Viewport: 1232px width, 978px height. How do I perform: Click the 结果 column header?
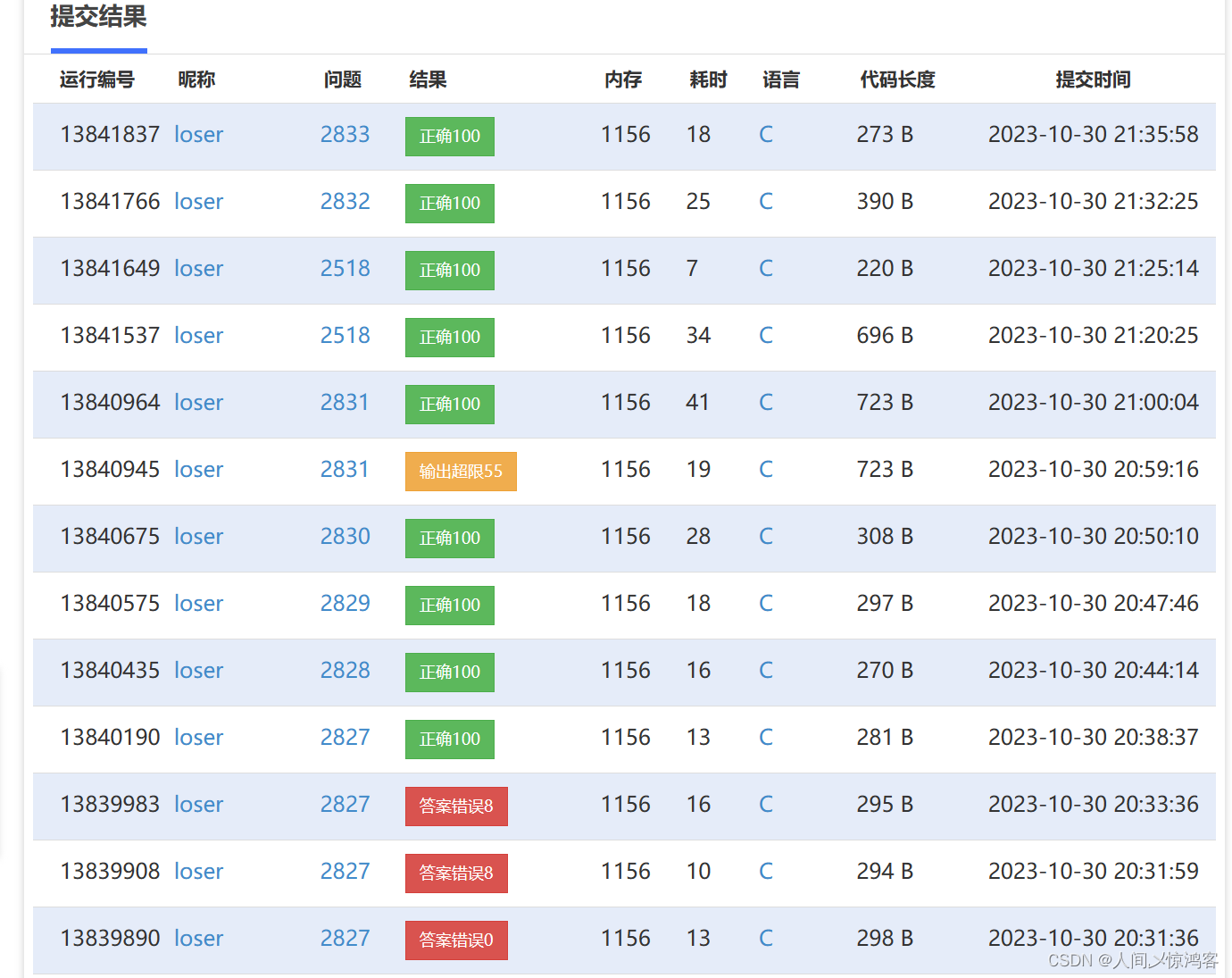tap(428, 79)
